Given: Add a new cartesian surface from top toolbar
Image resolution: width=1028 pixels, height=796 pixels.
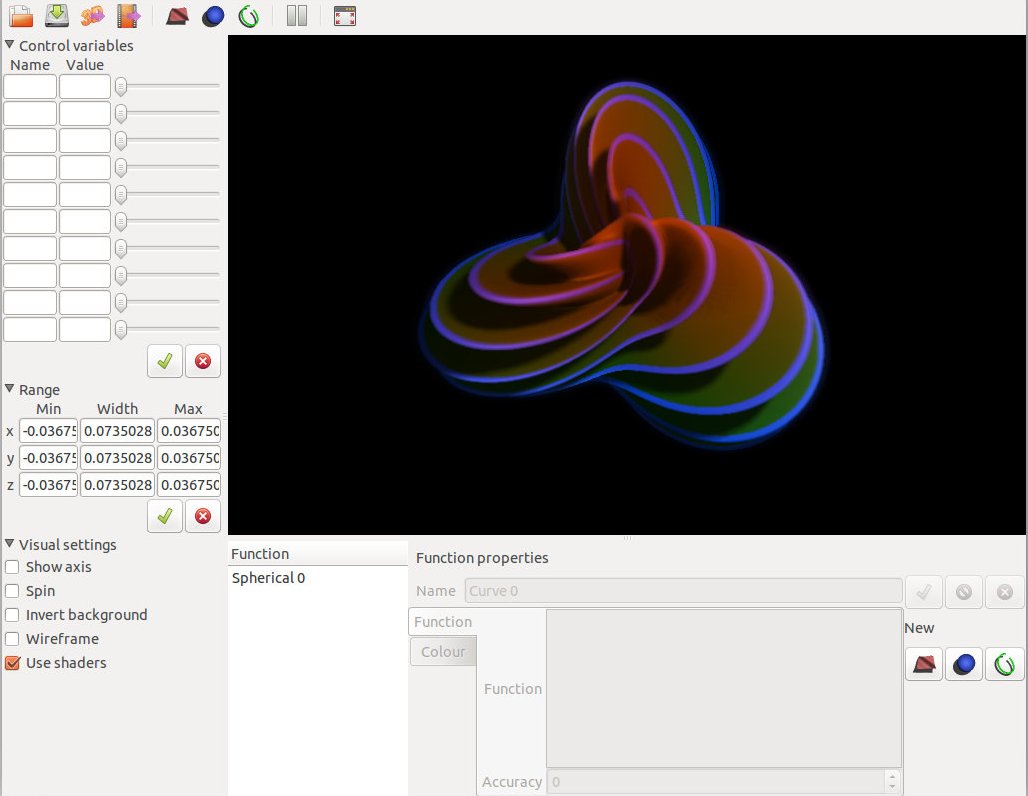Looking at the screenshot, I should (177, 16).
